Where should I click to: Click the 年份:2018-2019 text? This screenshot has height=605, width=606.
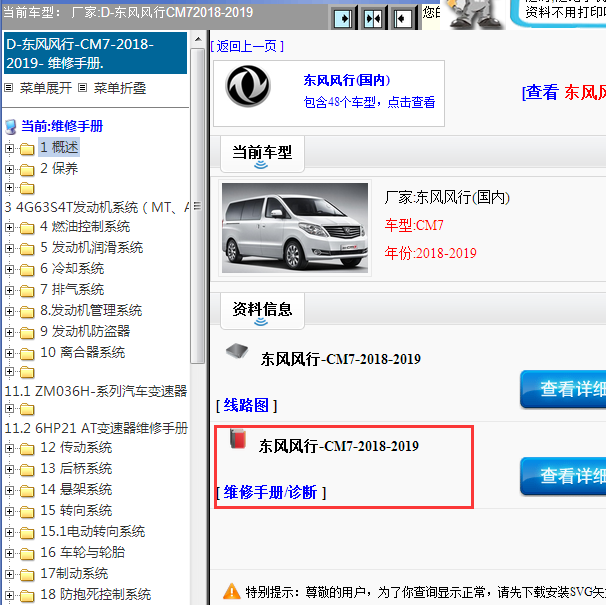point(430,253)
